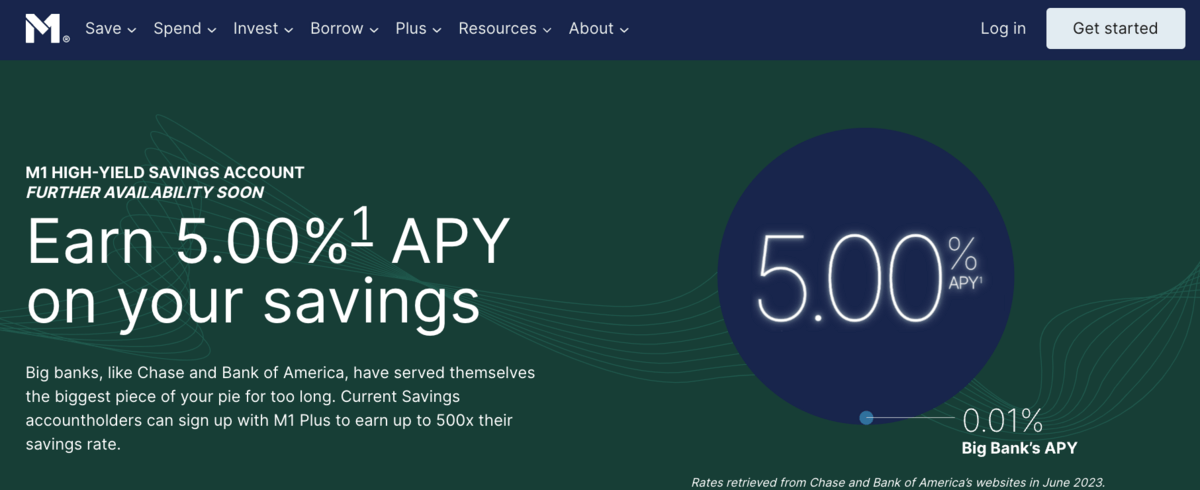
Task: Click the M1 logo icon
Action: tap(47, 29)
